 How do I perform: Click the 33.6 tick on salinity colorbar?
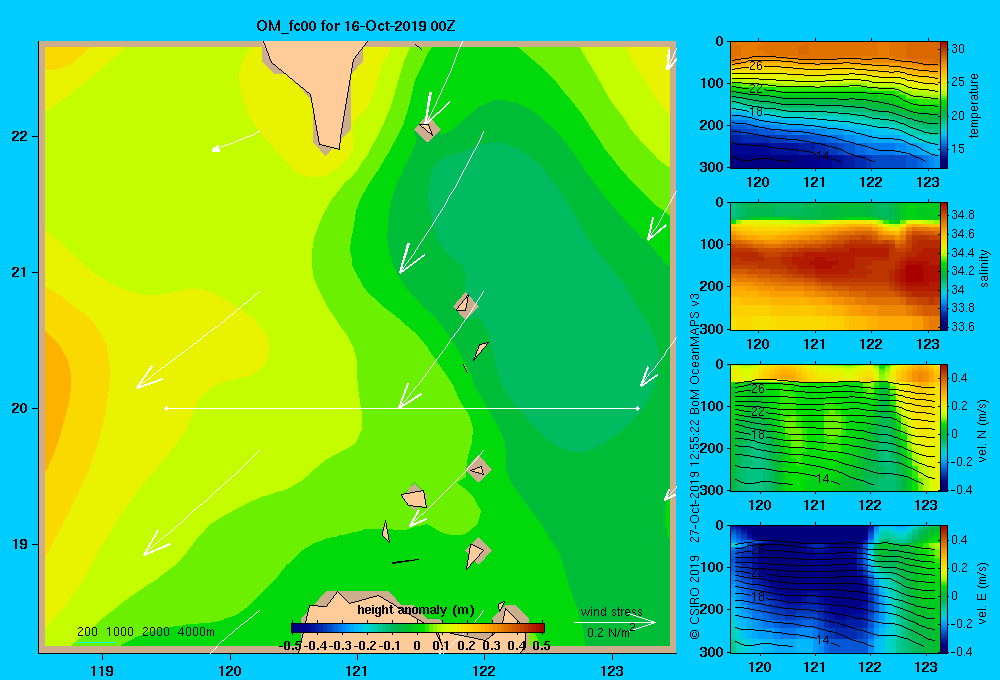[963, 327]
